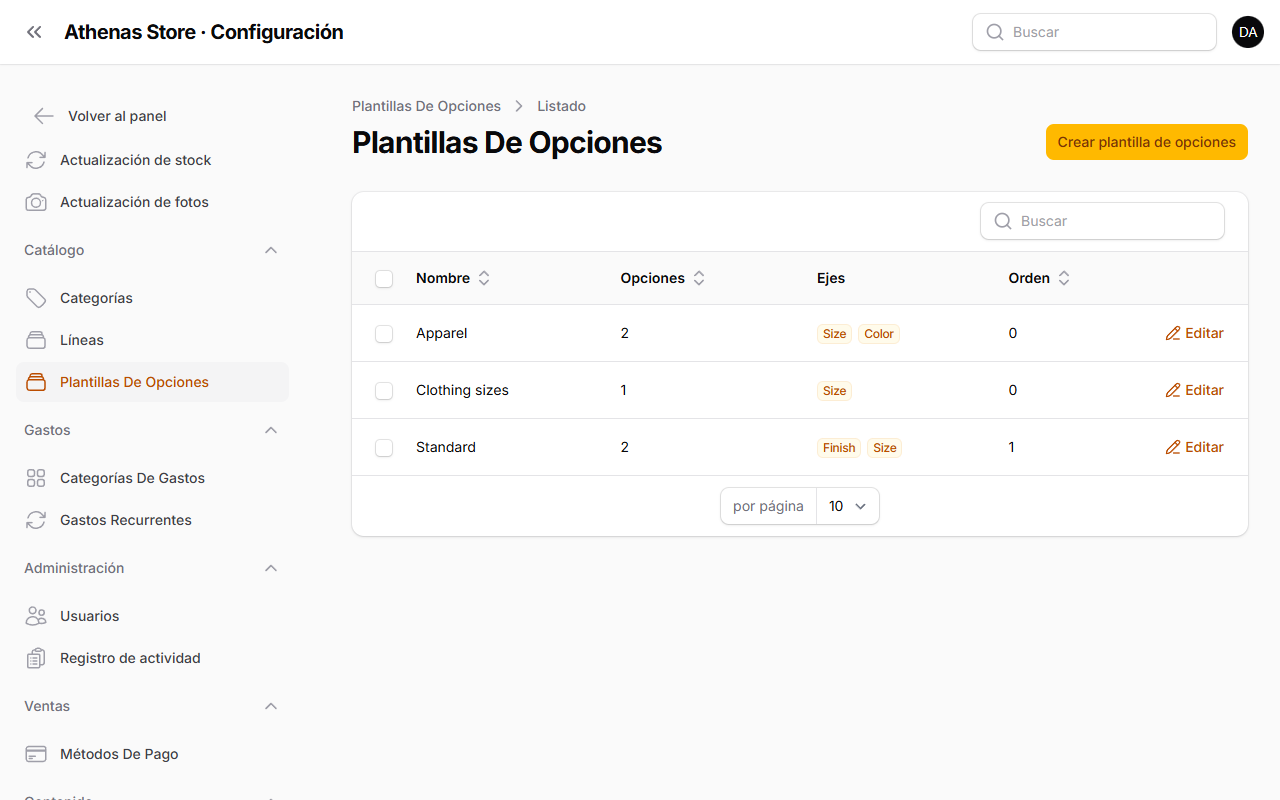Click the breadcrumb chevron separator

[519, 106]
